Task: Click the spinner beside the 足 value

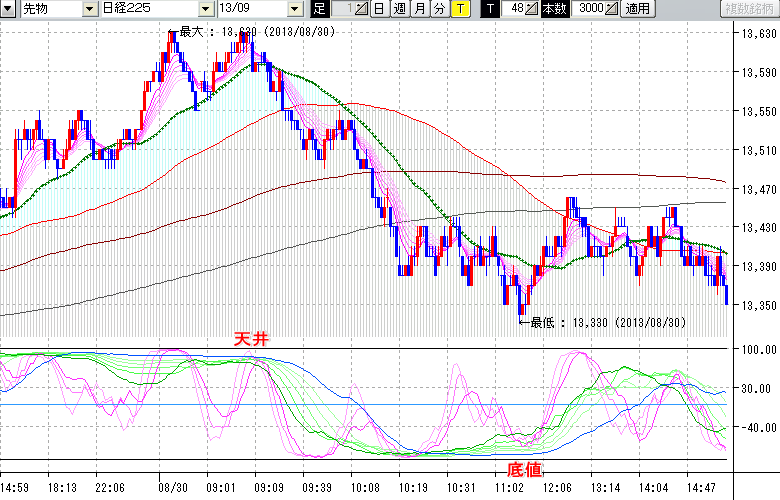Action: point(363,9)
